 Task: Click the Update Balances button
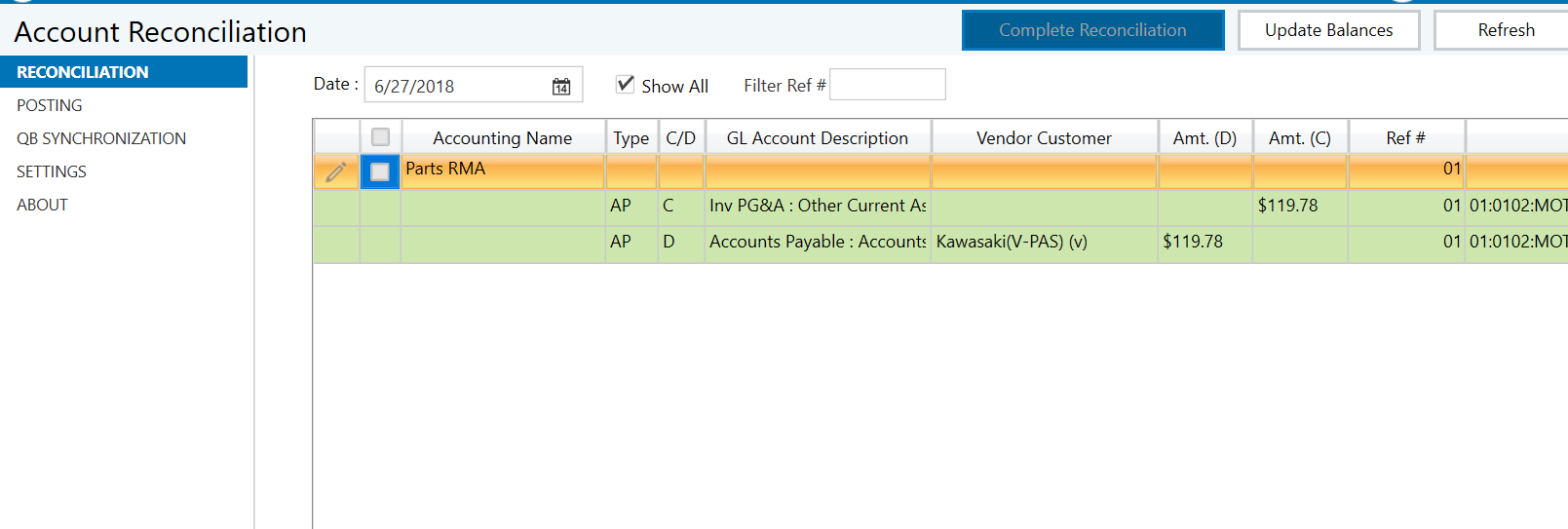coord(1328,30)
